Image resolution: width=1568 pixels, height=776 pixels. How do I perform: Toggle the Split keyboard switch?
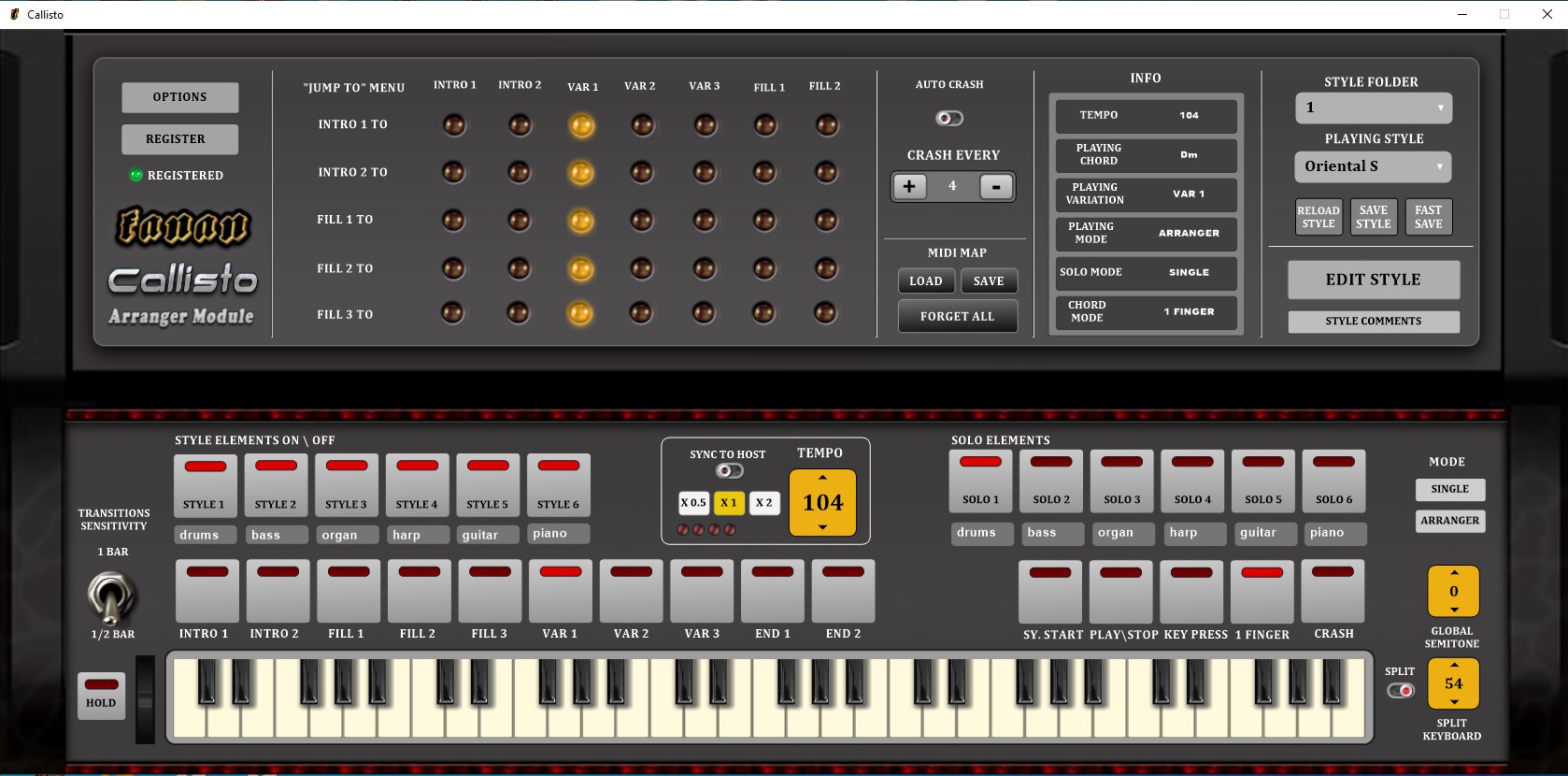[x=1400, y=691]
